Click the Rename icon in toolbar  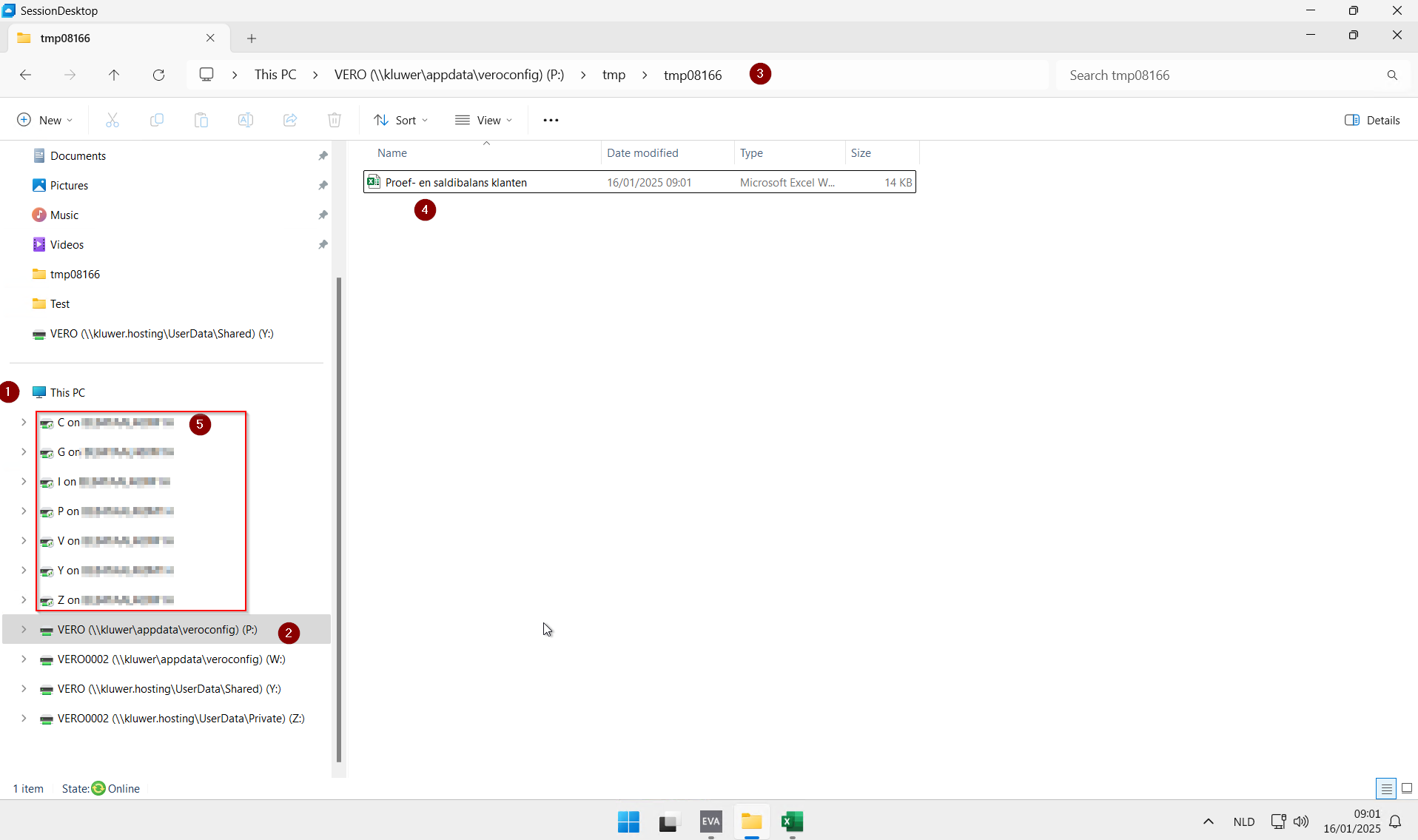point(246,120)
